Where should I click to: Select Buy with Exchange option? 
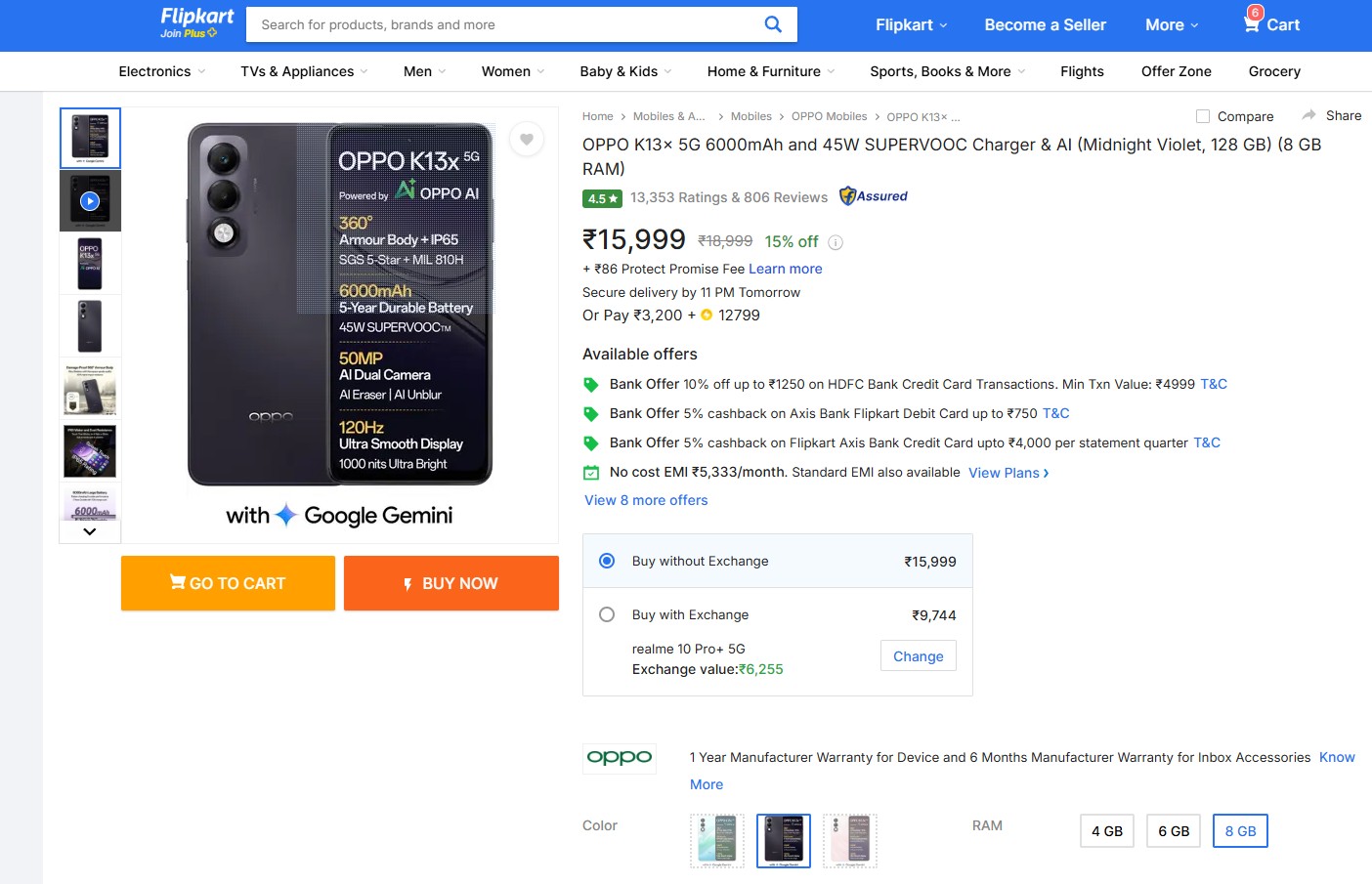[607, 614]
